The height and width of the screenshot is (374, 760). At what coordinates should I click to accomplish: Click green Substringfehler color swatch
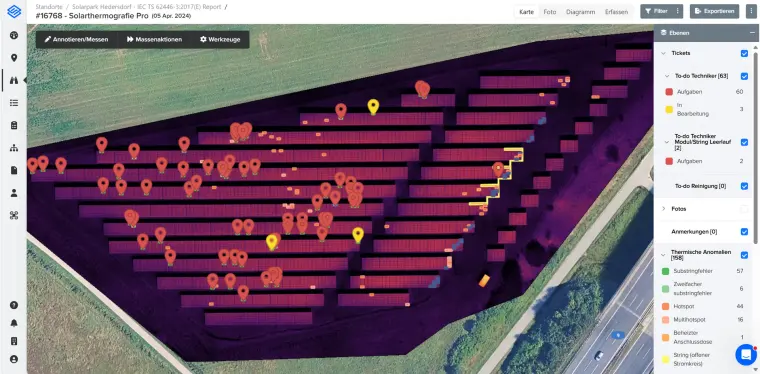click(665, 271)
